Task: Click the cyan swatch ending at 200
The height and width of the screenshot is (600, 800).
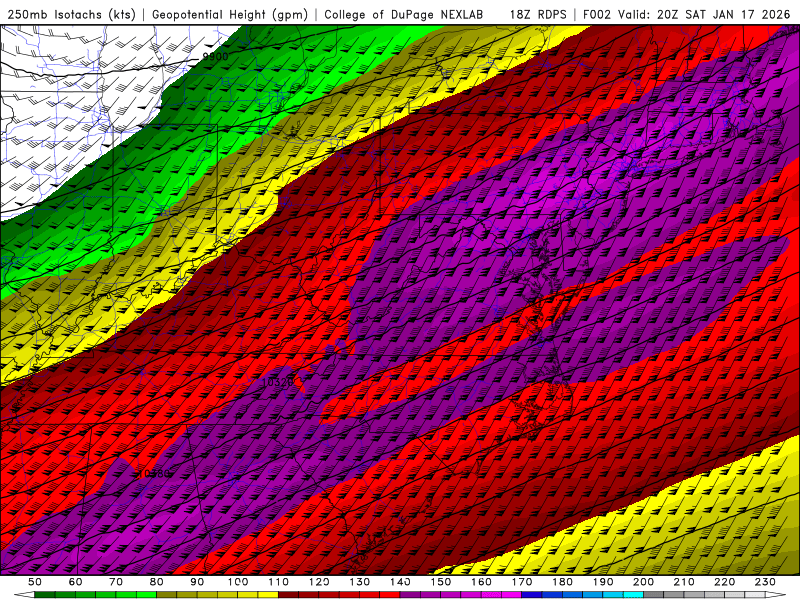Action: pyautogui.click(x=633, y=595)
